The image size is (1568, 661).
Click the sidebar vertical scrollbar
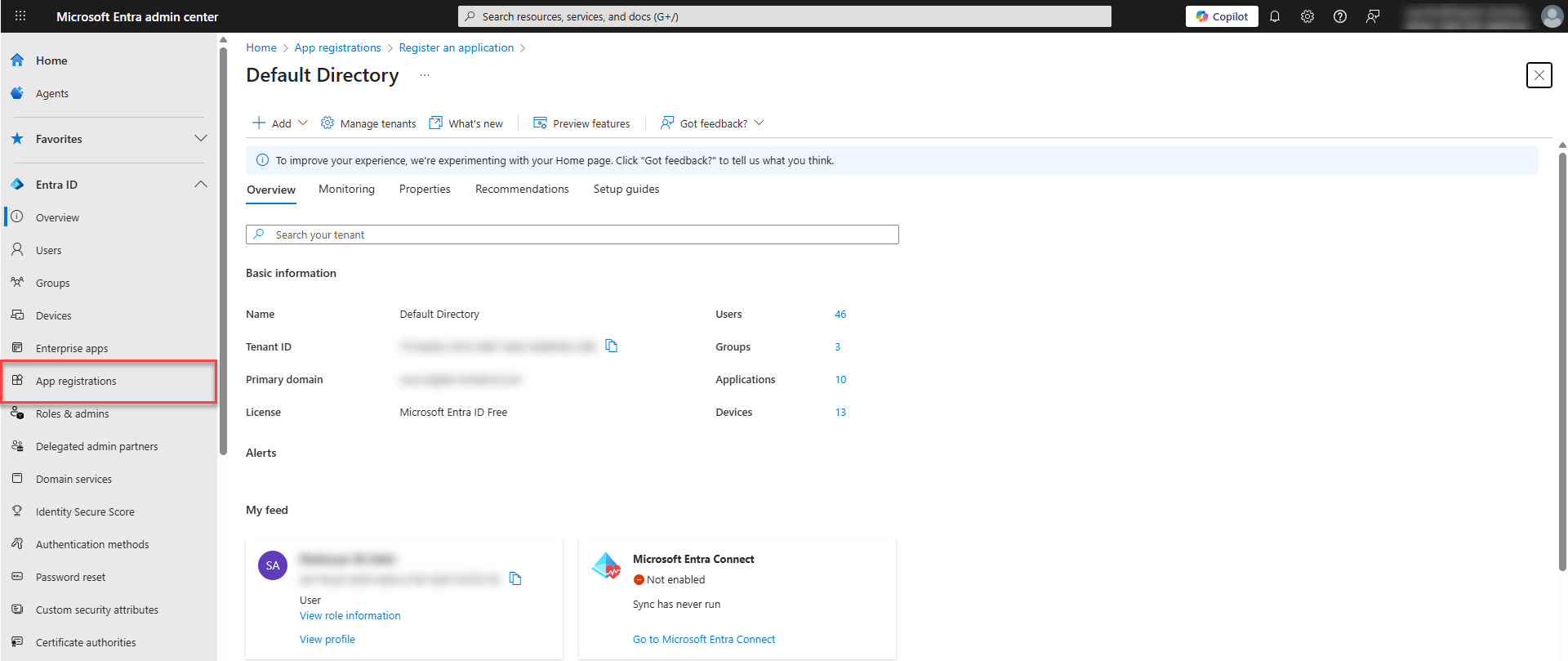click(223, 252)
